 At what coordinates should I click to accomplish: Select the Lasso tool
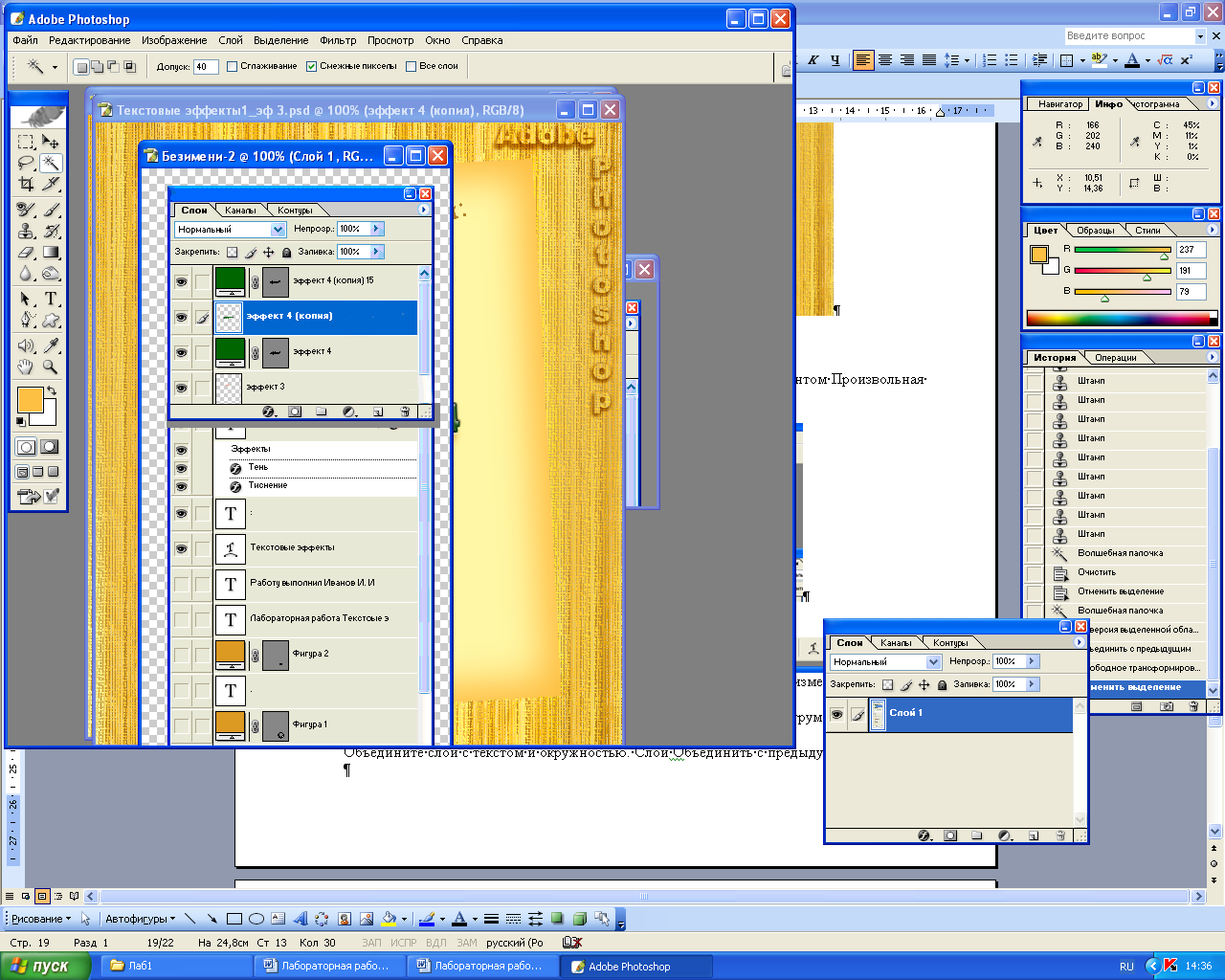[x=26, y=163]
